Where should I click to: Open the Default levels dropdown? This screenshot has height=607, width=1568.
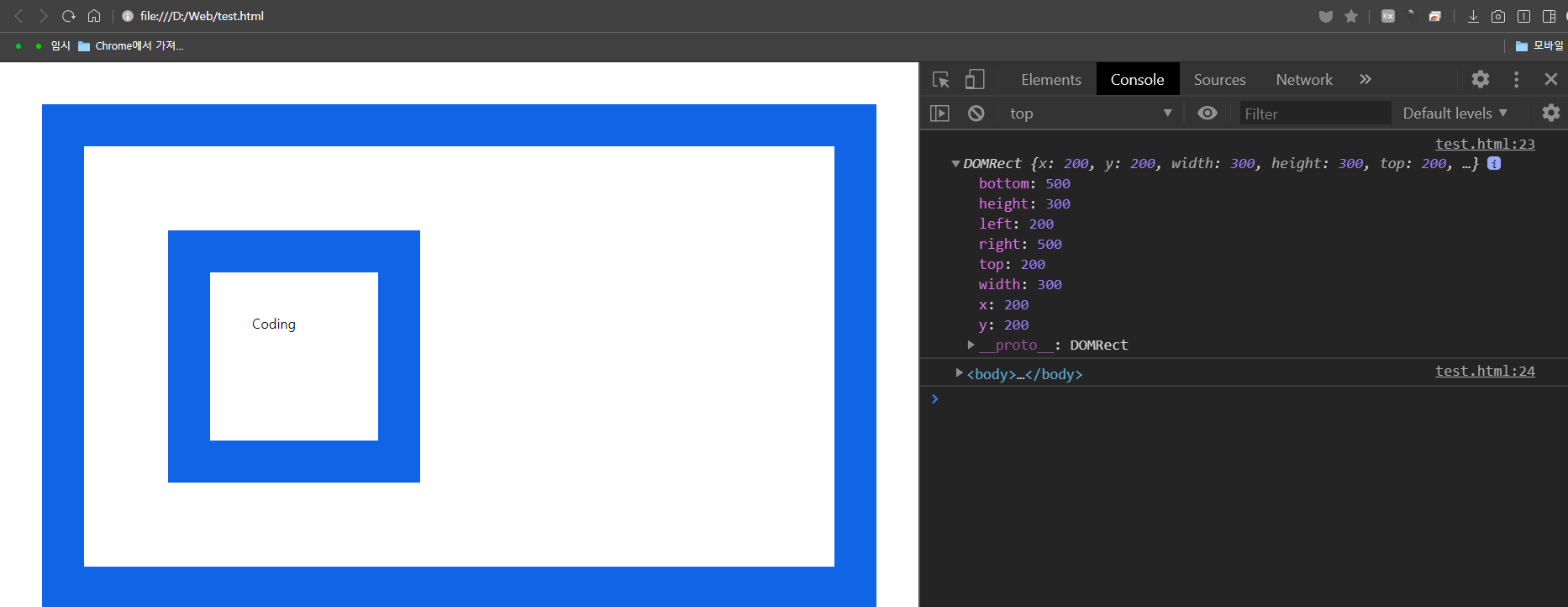(x=1455, y=113)
